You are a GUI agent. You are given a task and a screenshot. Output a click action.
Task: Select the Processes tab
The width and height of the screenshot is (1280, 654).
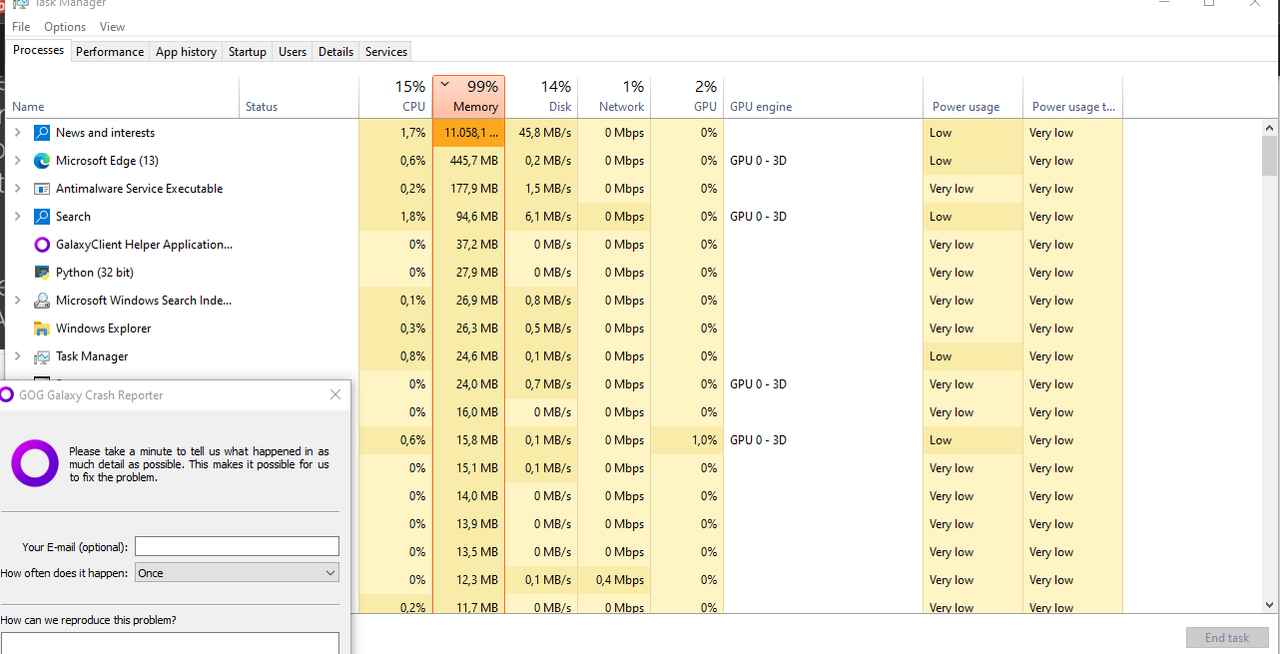(38, 50)
